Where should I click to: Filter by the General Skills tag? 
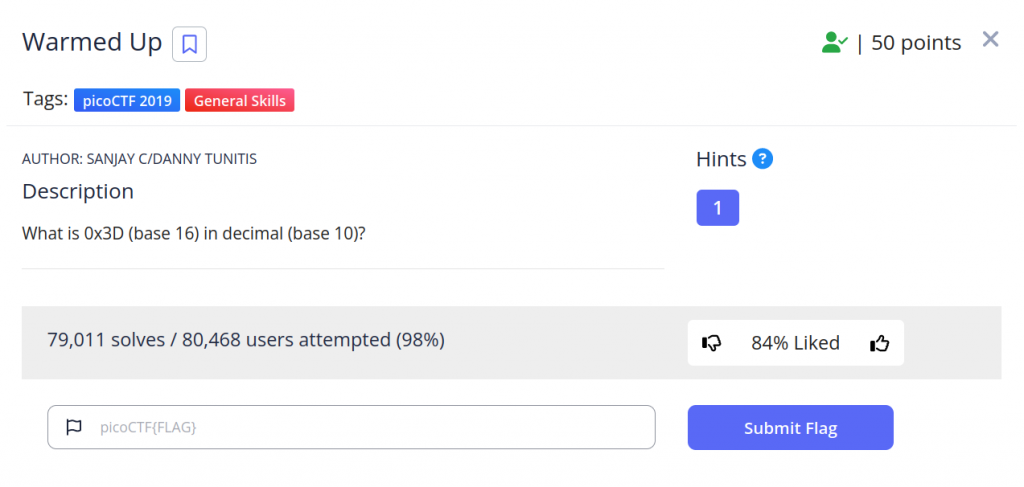239,100
